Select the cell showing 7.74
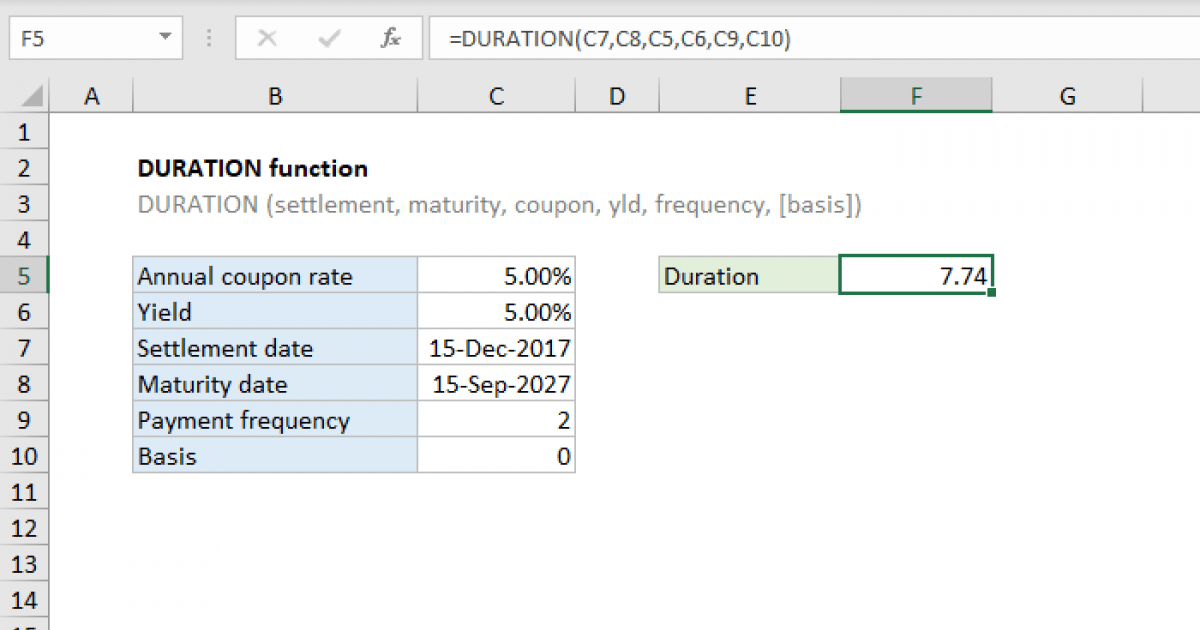The width and height of the screenshot is (1200, 630). pyautogui.click(x=916, y=275)
